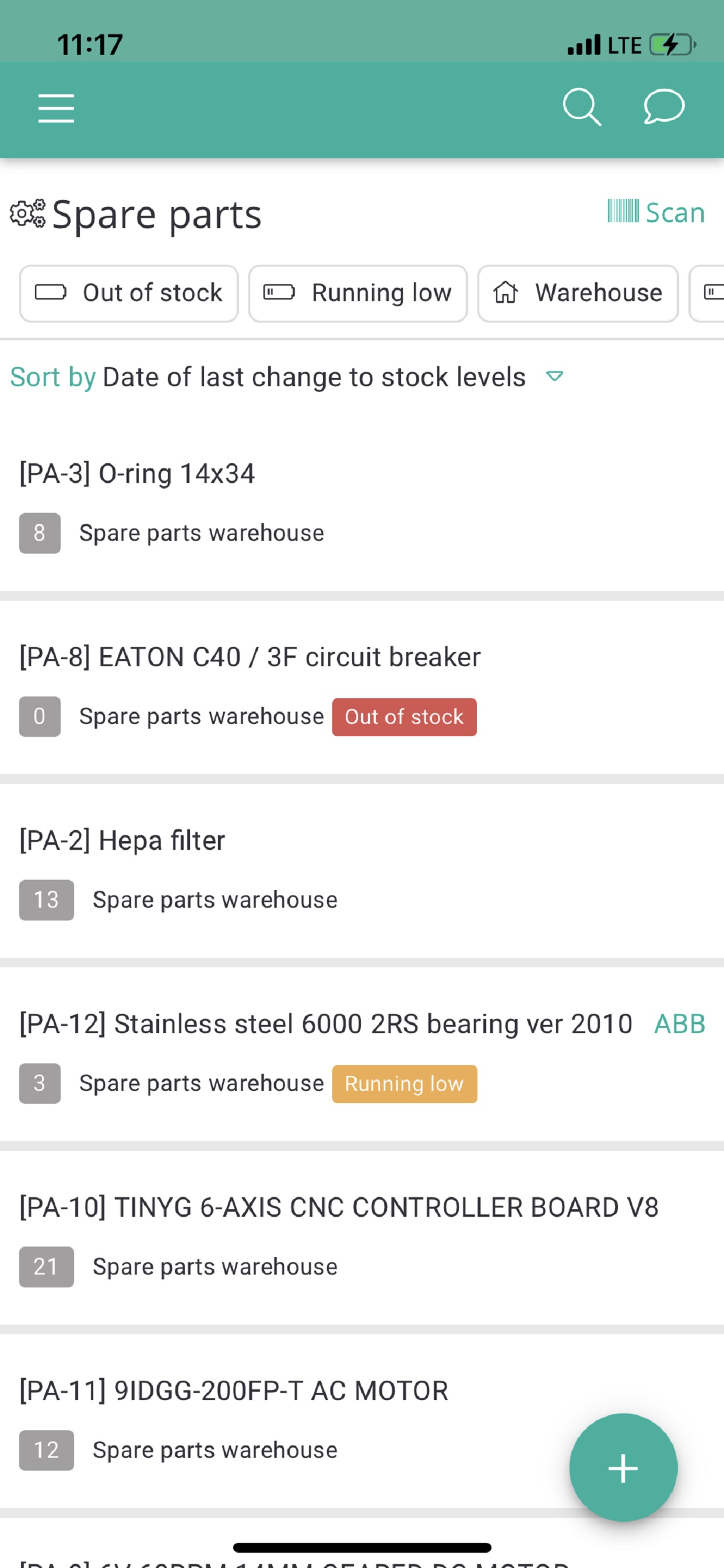This screenshot has width=724, height=1568.
Task: Tap the green plus add button
Action: [623, 1468]
